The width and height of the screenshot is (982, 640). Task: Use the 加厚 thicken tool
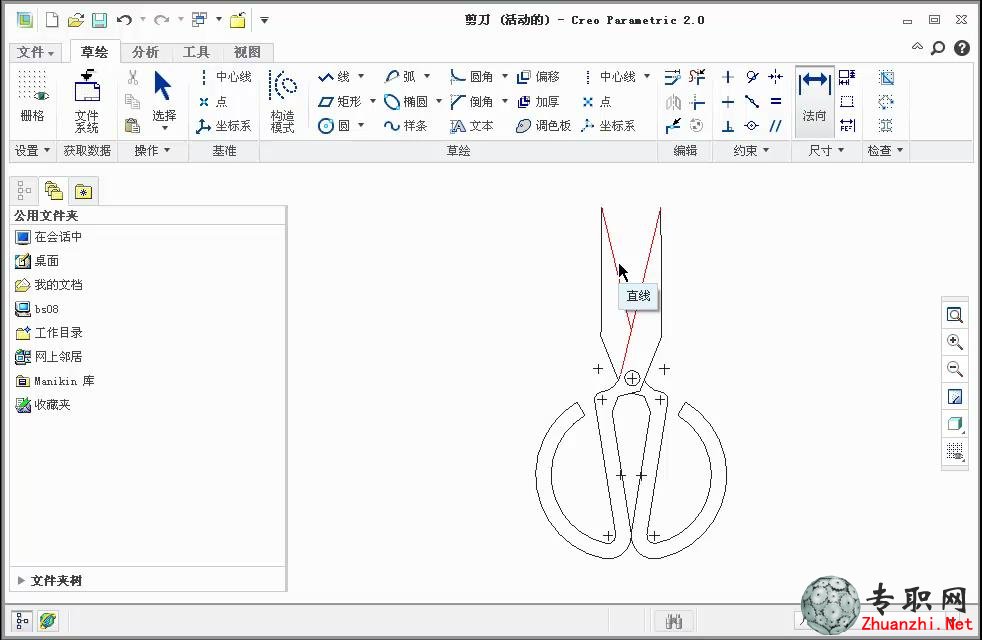[538, 101]
